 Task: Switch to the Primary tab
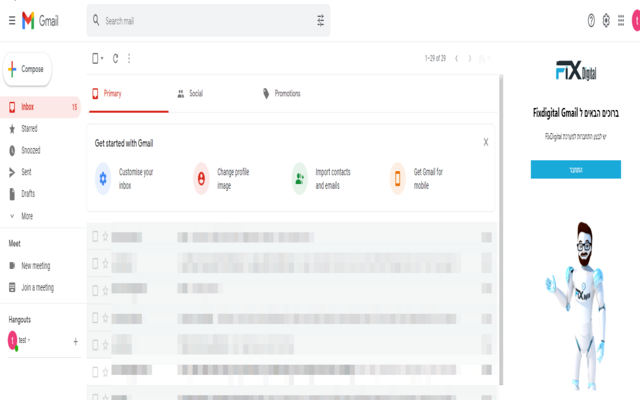[x=129, y=93]
